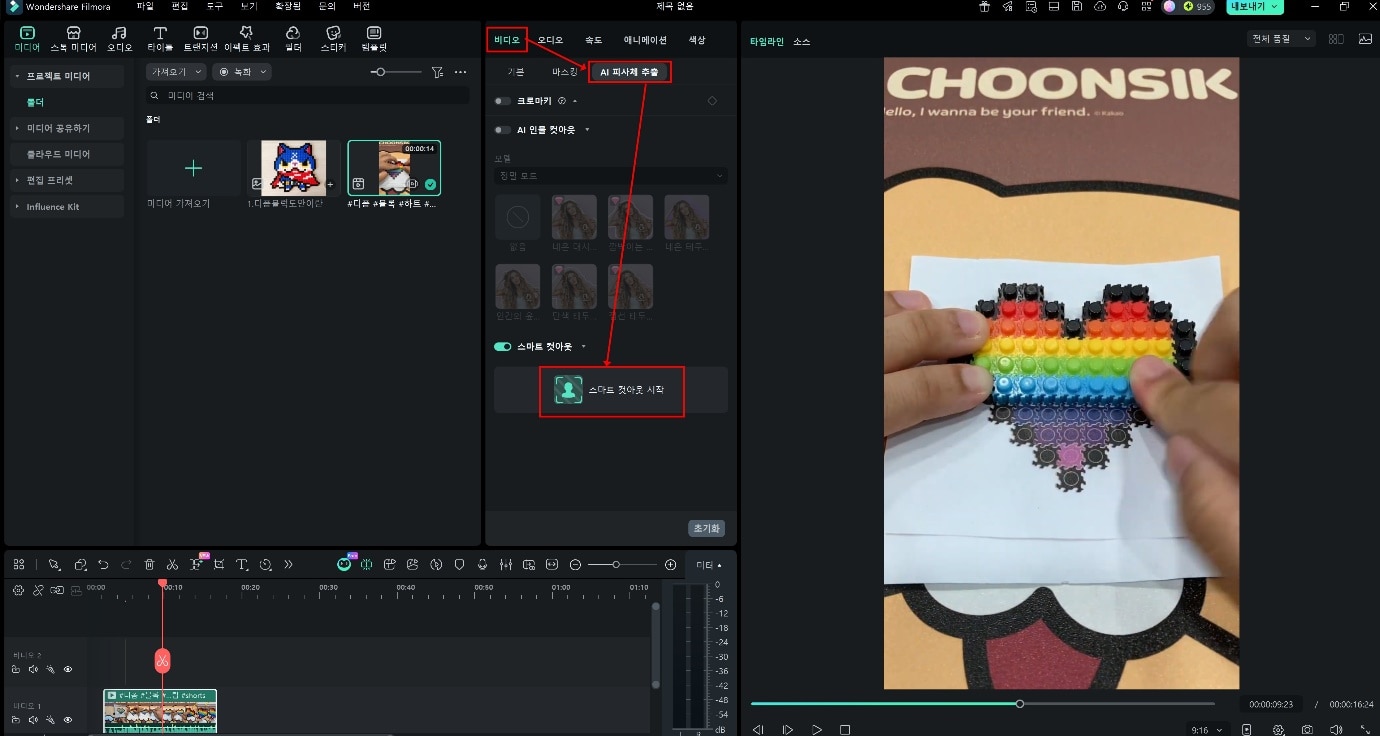Toggle the lock on the Video 1 track

point(16,720)
